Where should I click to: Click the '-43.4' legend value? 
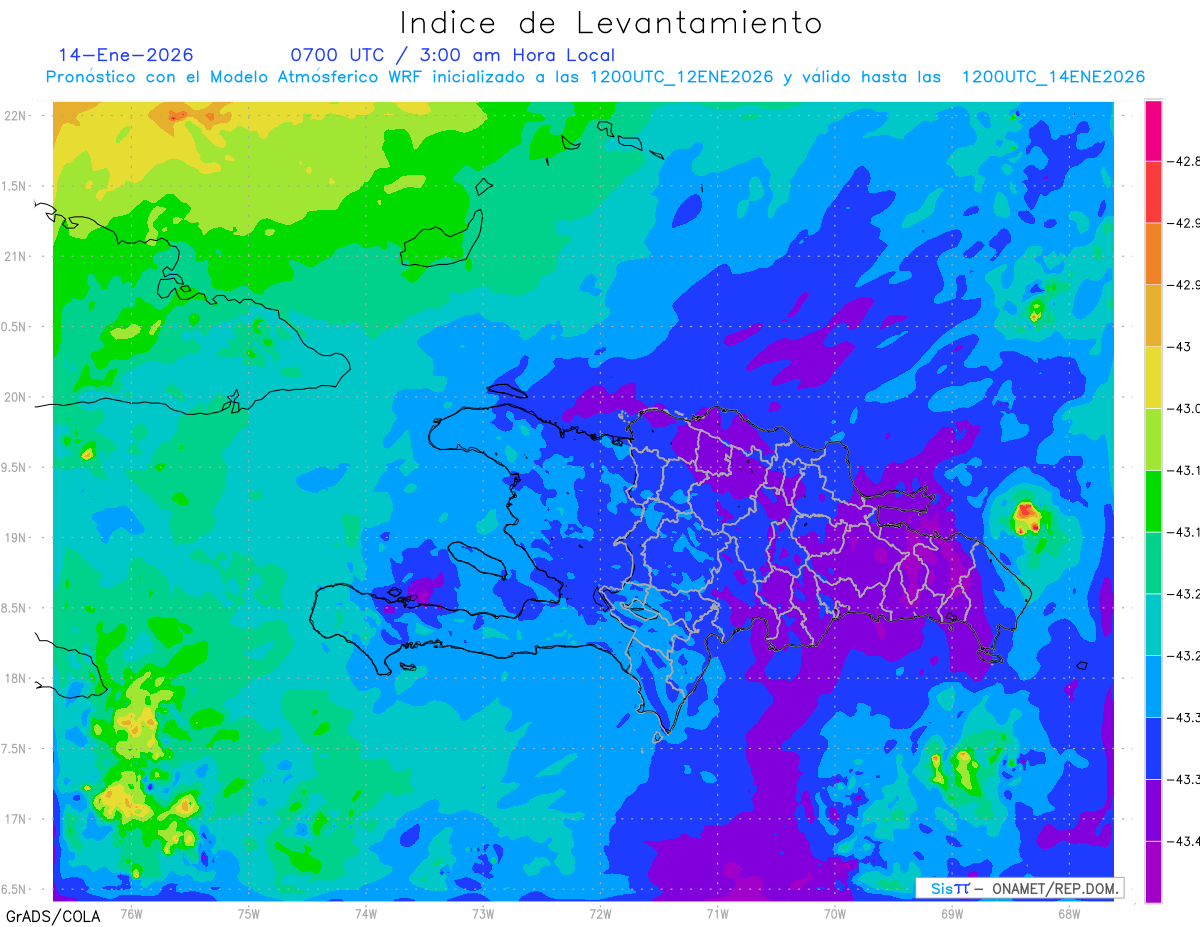pos(1184,841)
